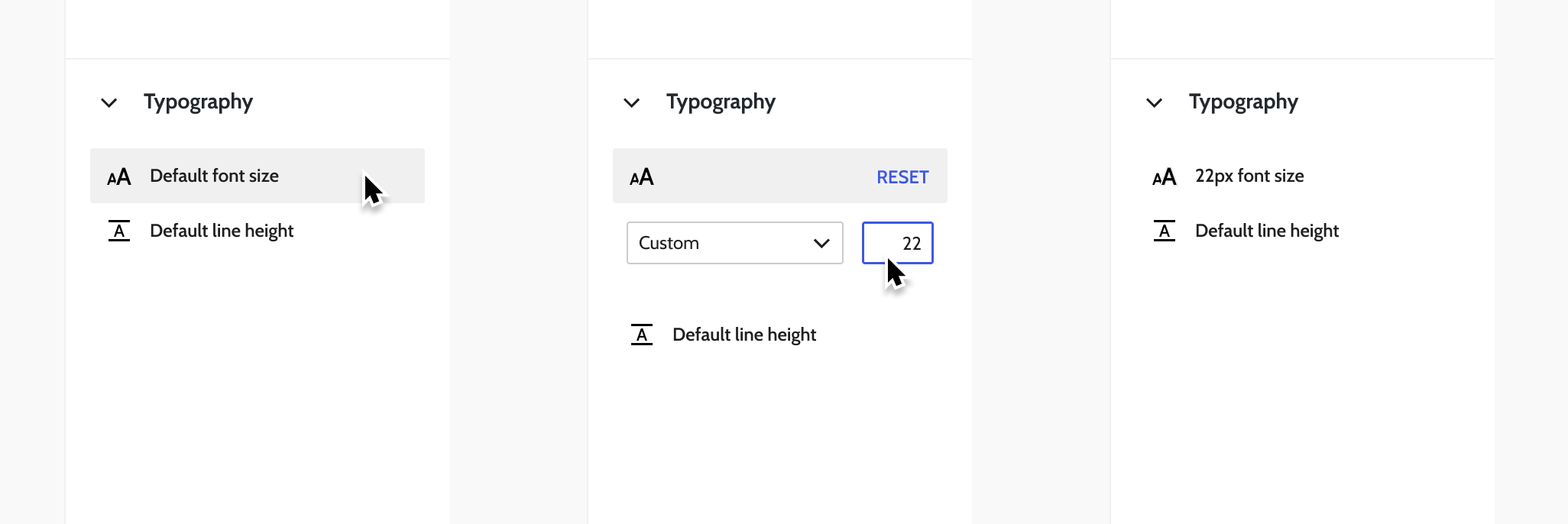1568x524 pixels.
Task: Click the line height icon in the third panel
Action: coord(1165,231)
